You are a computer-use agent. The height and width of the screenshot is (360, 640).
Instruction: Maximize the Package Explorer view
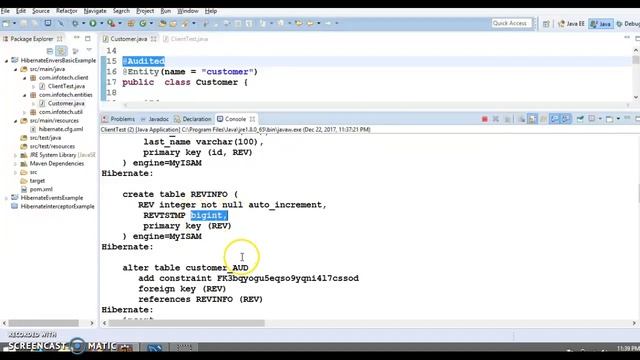88,38
